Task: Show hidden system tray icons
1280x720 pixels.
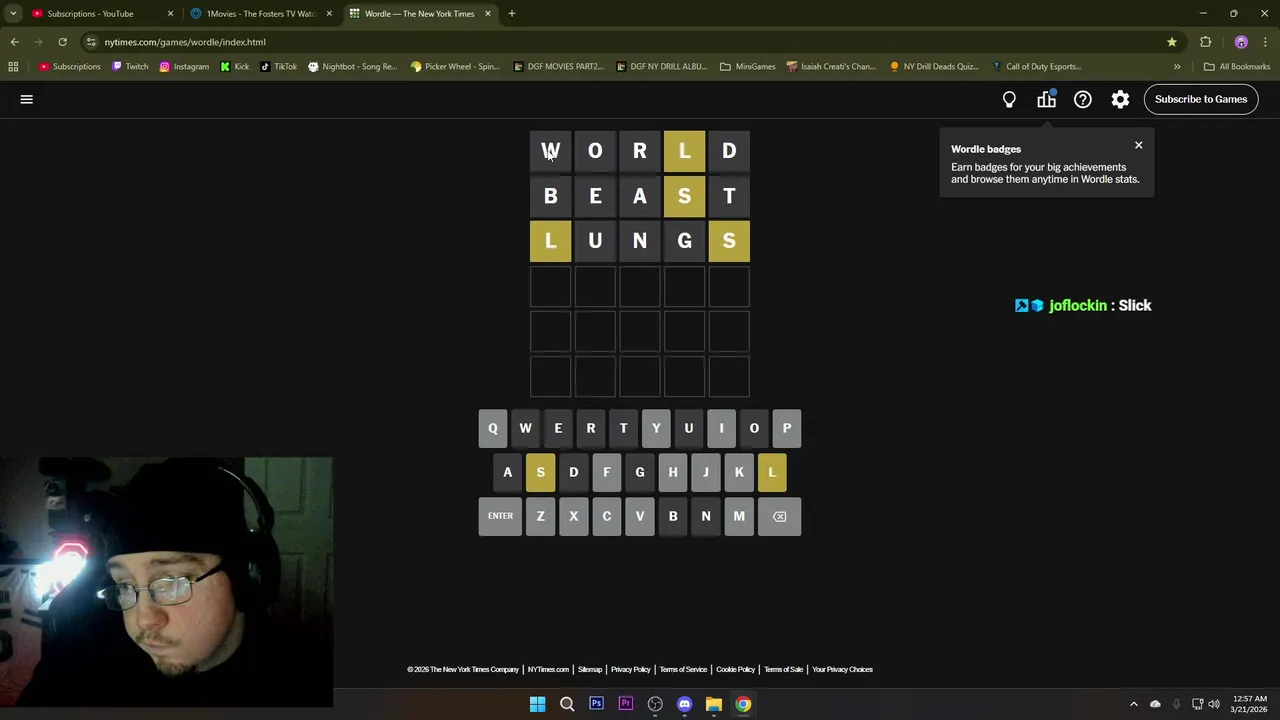Action: pos(1134,704)
